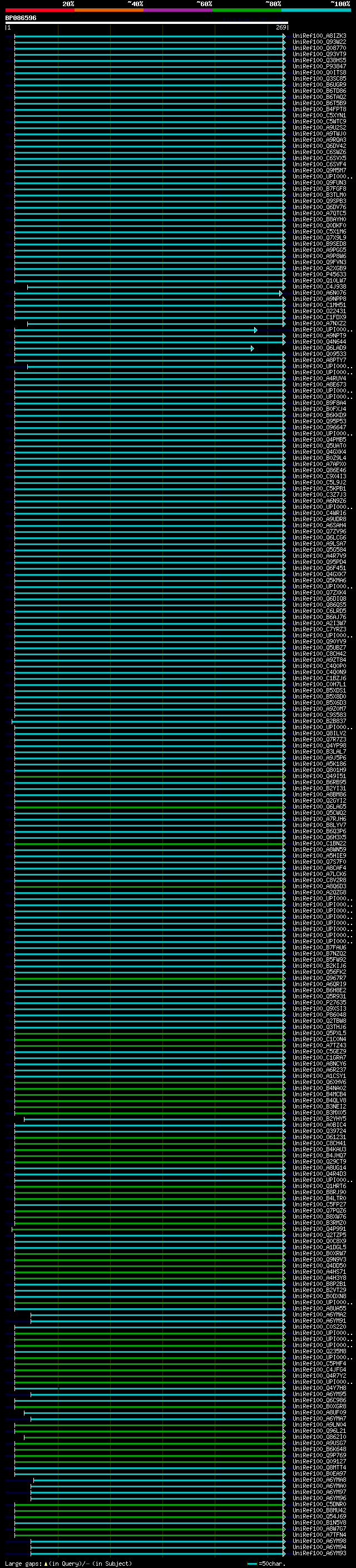Image resolution: width=356 pixels, height=1568 pixels.
Task: Select the UniRef100_A7NXZ2 label
Action: [x=319, y=324]
